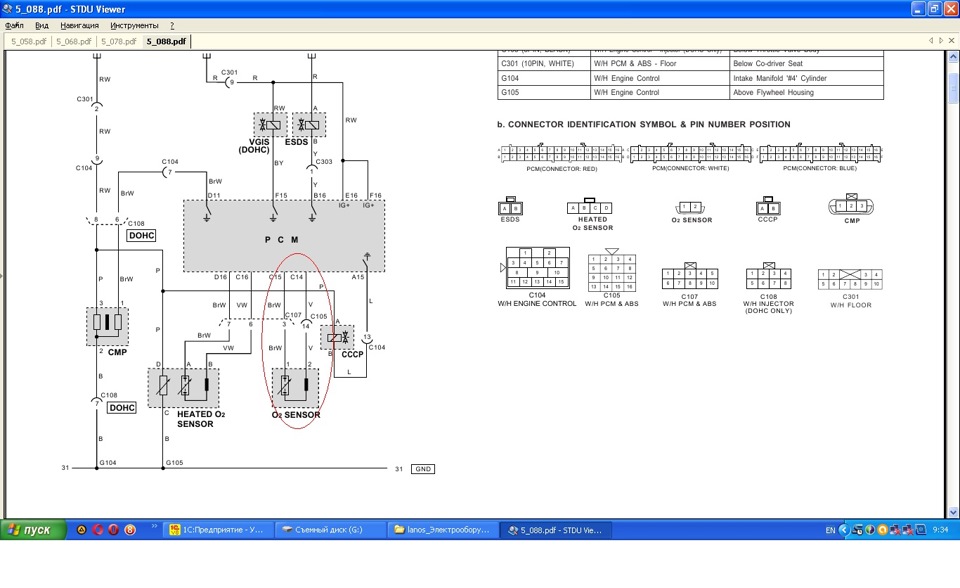Close the current document tab with X
Viewport: 960px width, 588px height.
[x=951, y=40]
